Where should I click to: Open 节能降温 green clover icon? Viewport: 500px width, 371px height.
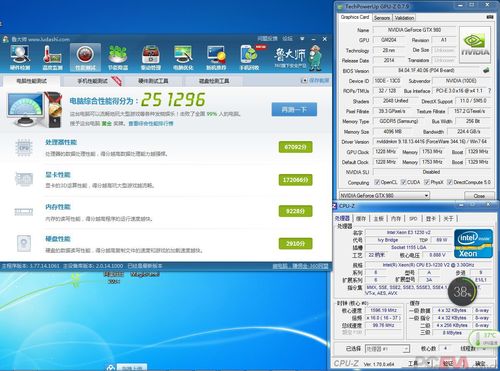pos(118,57)
